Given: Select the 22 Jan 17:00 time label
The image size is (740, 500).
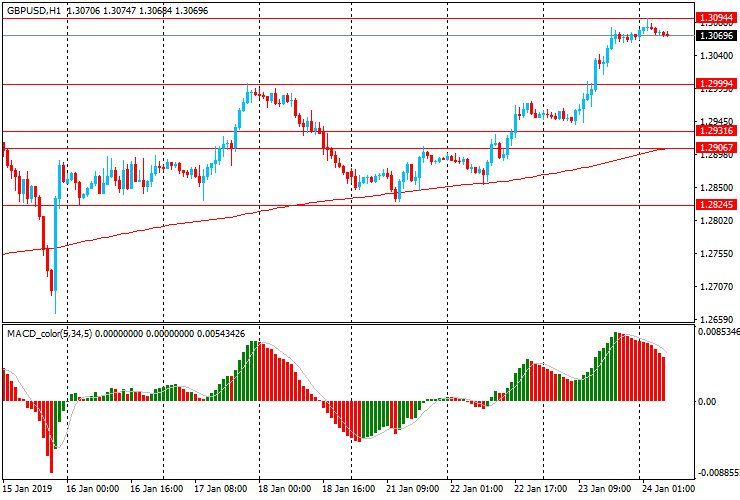Looking at the screenshot, I should 541,490.
